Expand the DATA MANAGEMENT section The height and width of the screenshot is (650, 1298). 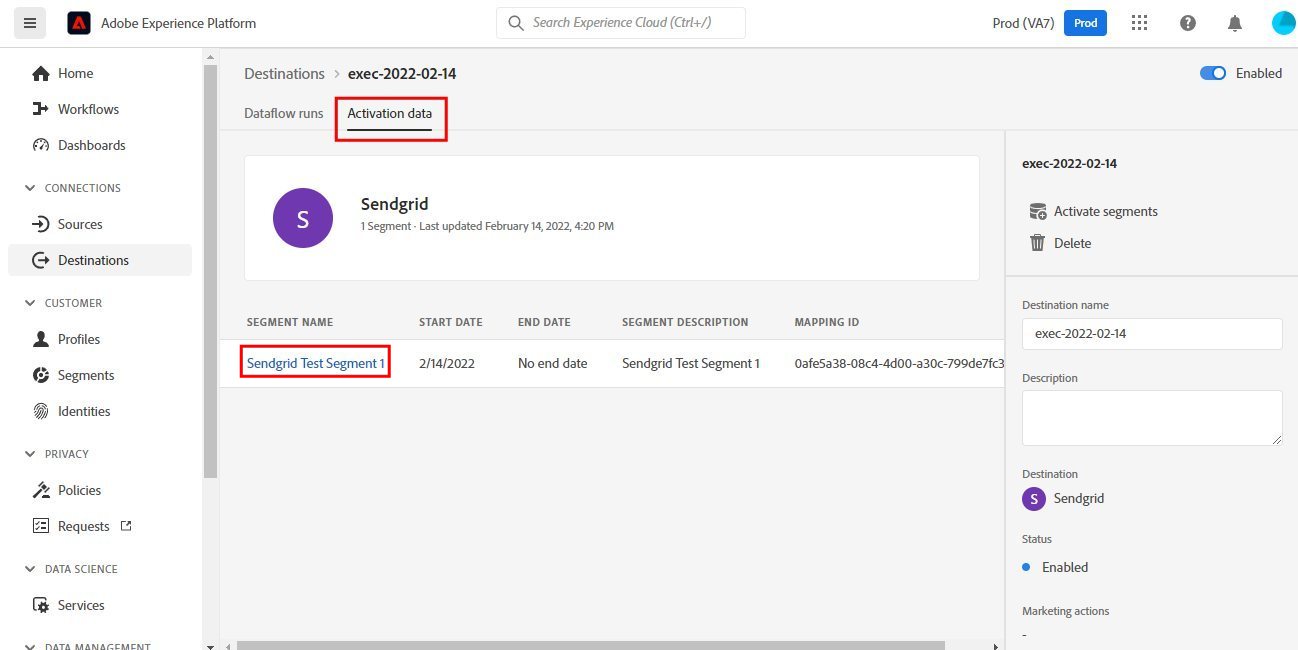click(x=30, y=646)
